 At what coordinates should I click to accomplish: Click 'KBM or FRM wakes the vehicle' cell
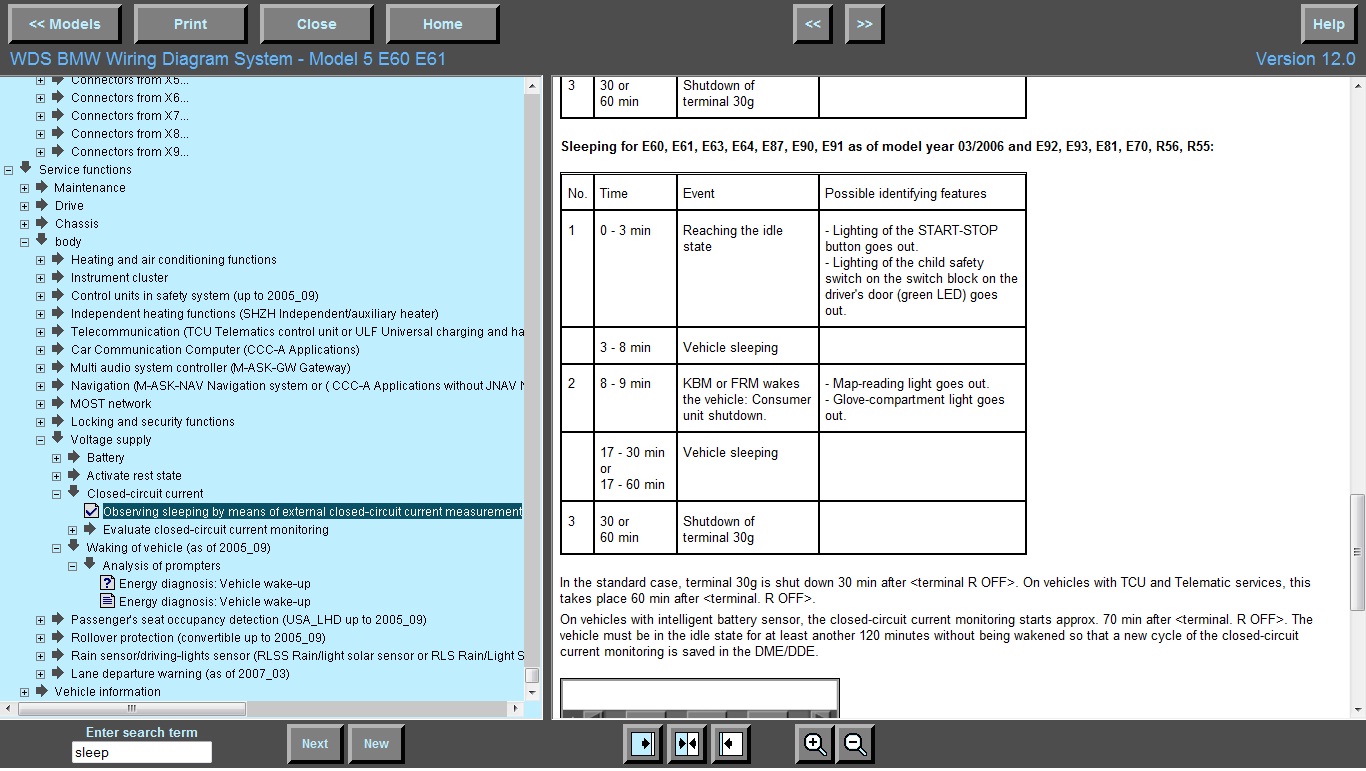coord(747,398)
